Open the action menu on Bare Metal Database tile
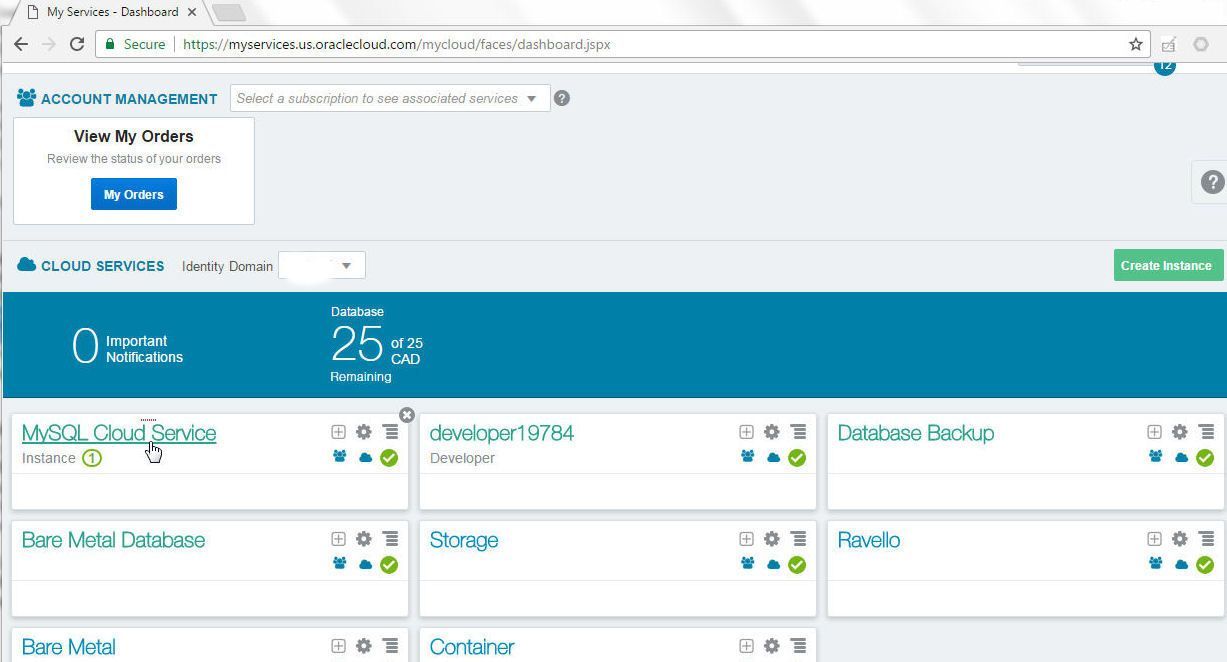This screenshot has height=662, width=1227. (x=390, y=539)
